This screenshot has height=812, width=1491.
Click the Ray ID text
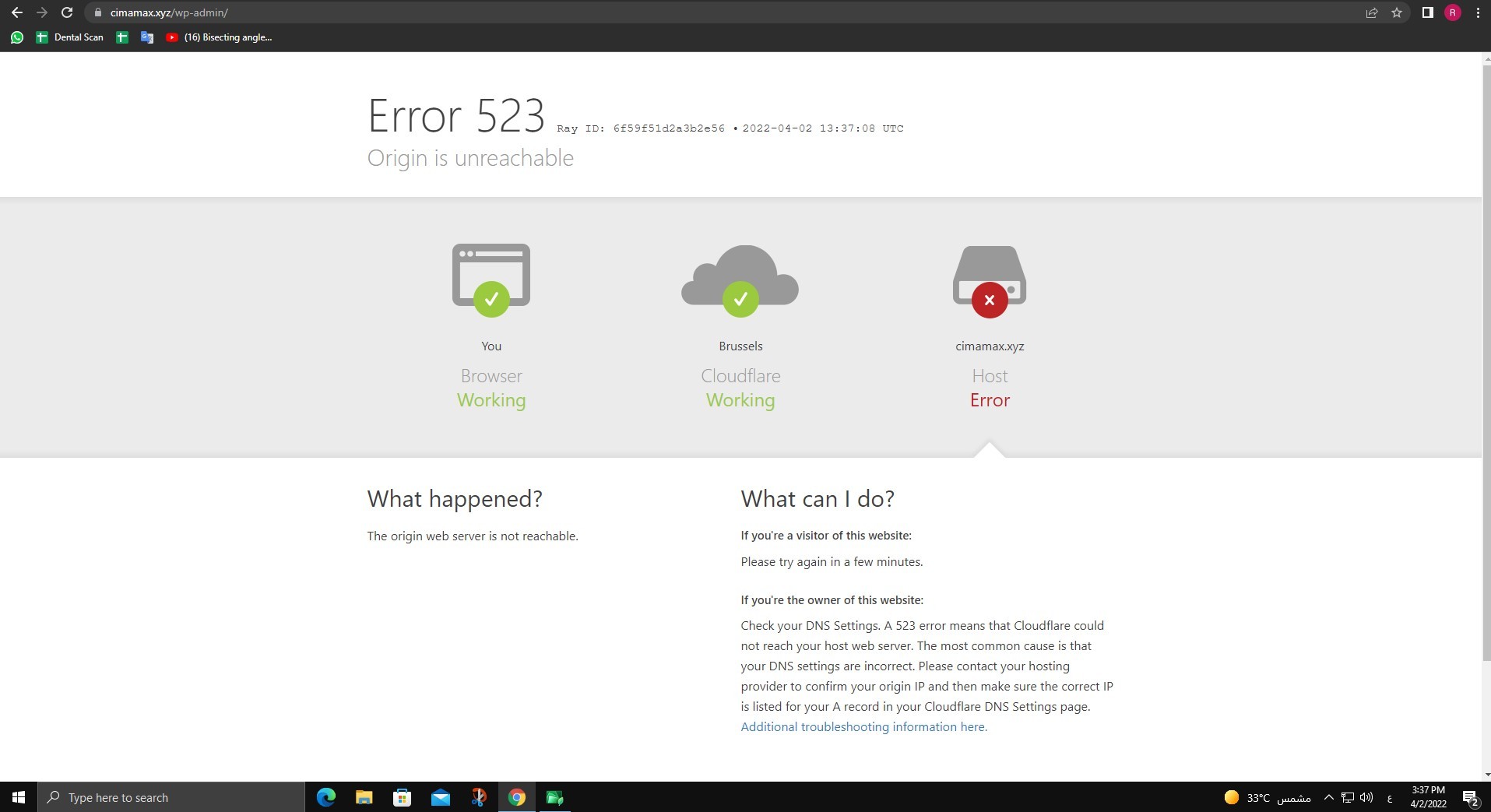tap(641, 128)
